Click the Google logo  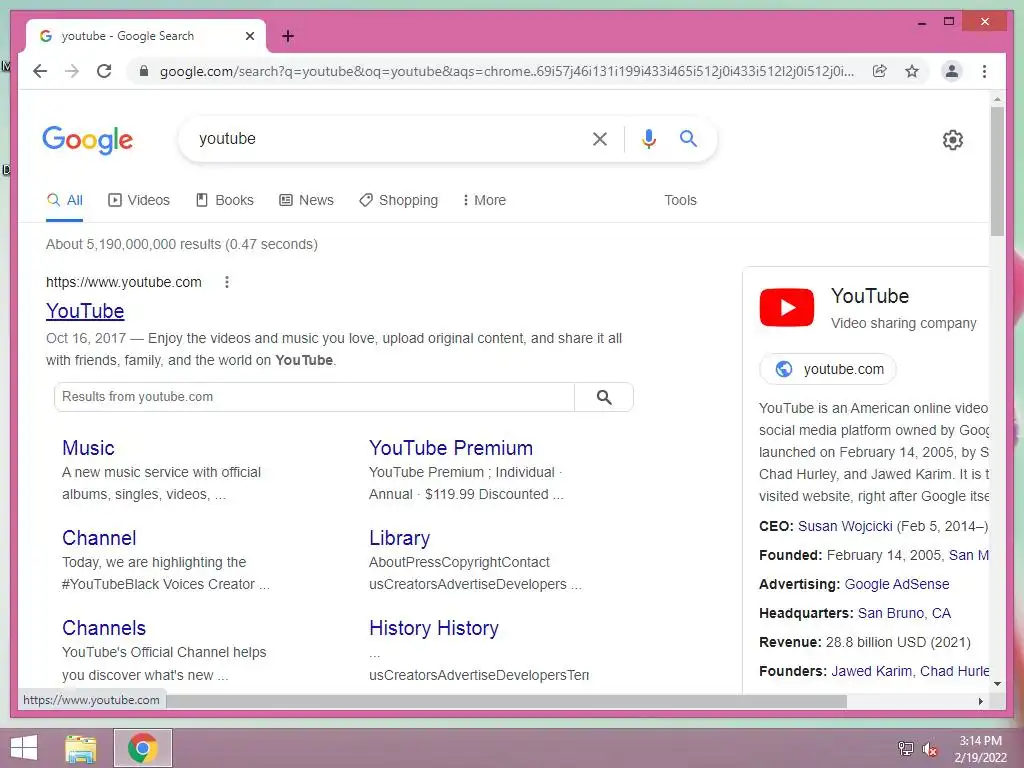pyautogui.click(x=88, y=140)
